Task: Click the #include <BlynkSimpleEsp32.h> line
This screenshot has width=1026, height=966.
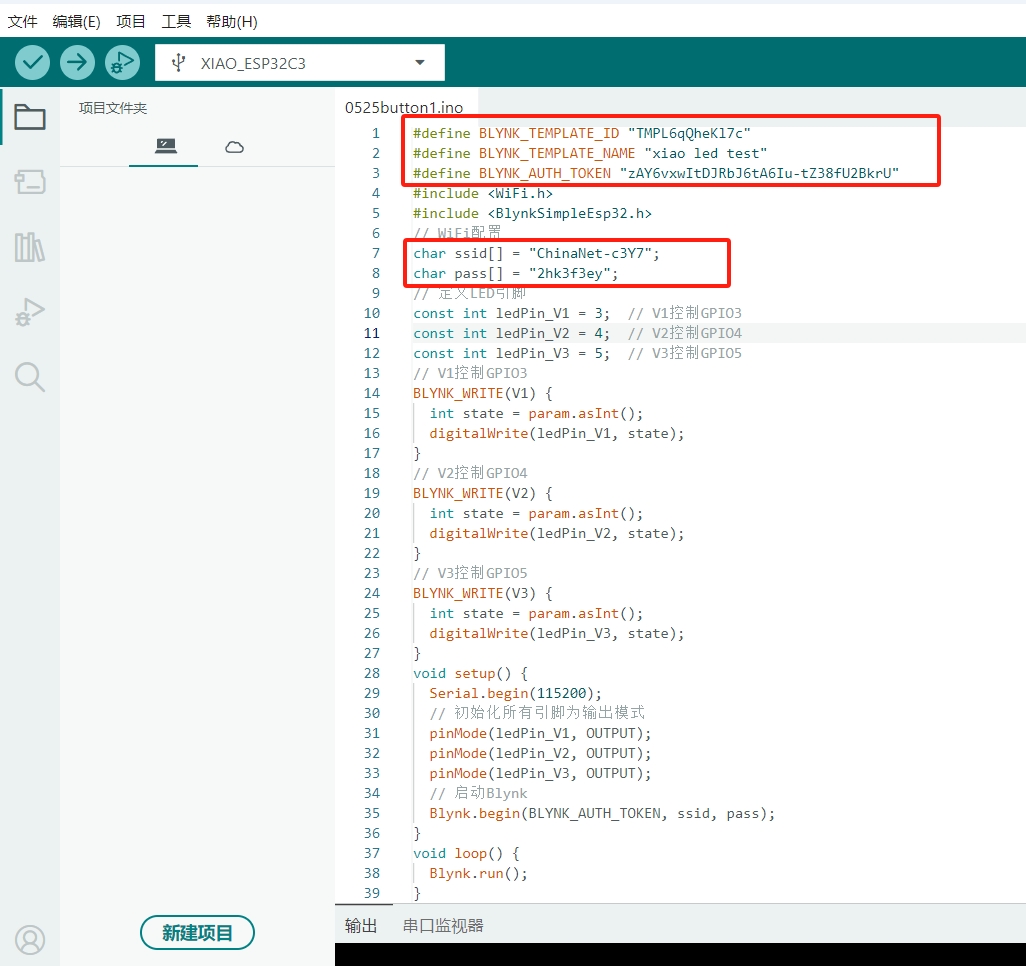Action: coord(532,213)
